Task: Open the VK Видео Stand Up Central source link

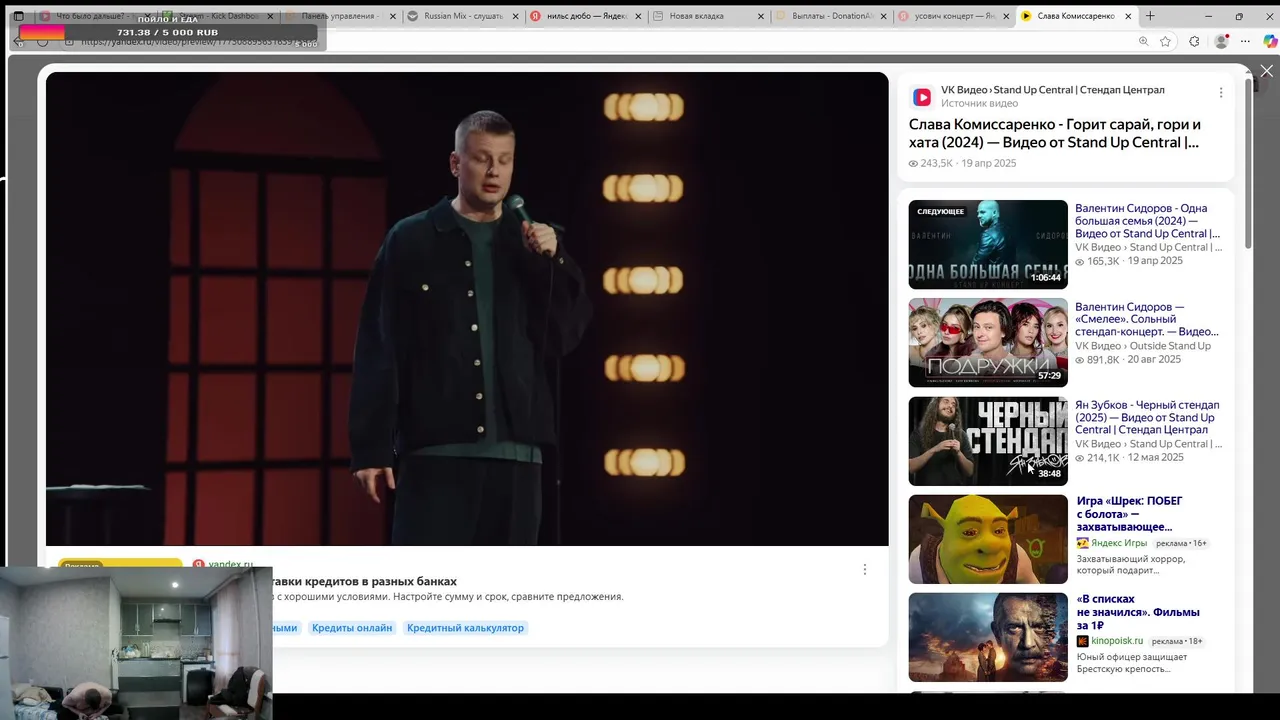Action: click(1052, 90)
